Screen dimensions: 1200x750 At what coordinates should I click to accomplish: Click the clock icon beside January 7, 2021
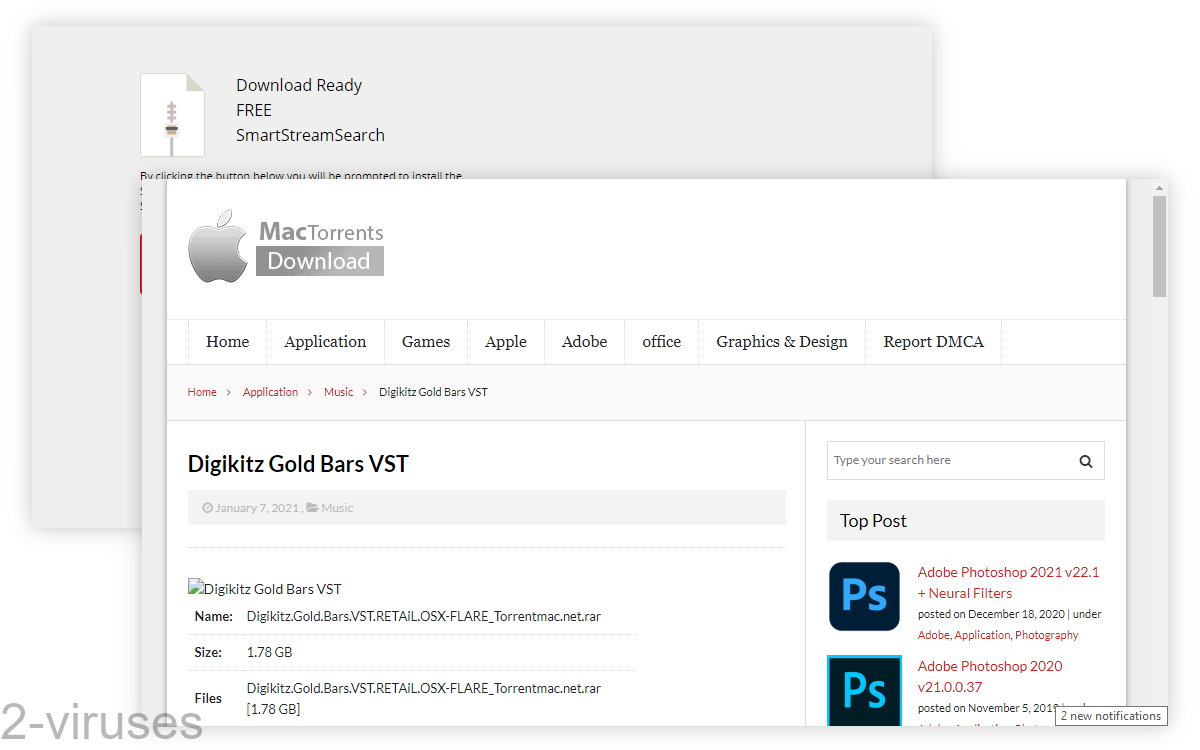coord(207,507)
